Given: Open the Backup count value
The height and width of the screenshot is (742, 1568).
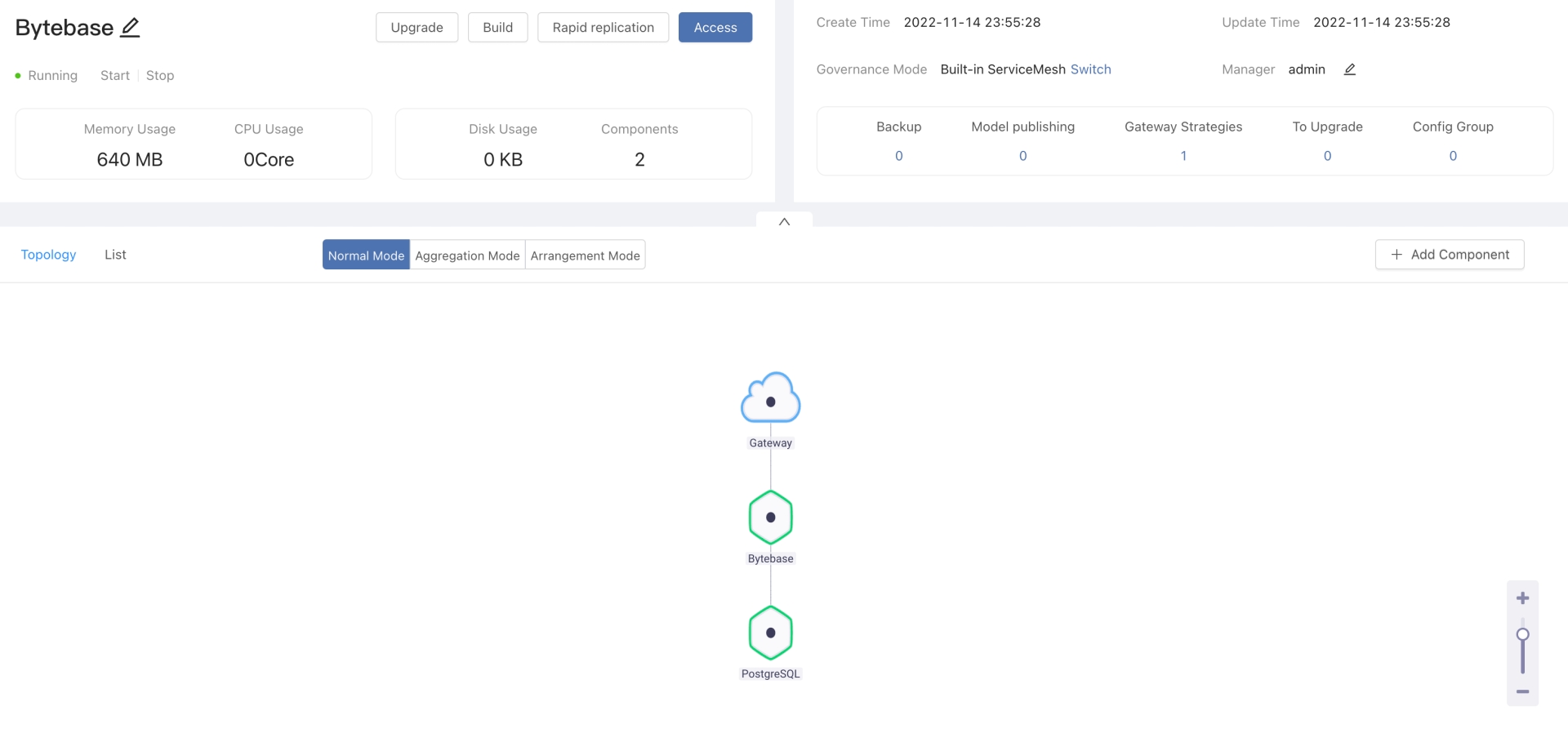Looking at the screenshot, I should tap(899, 156).
